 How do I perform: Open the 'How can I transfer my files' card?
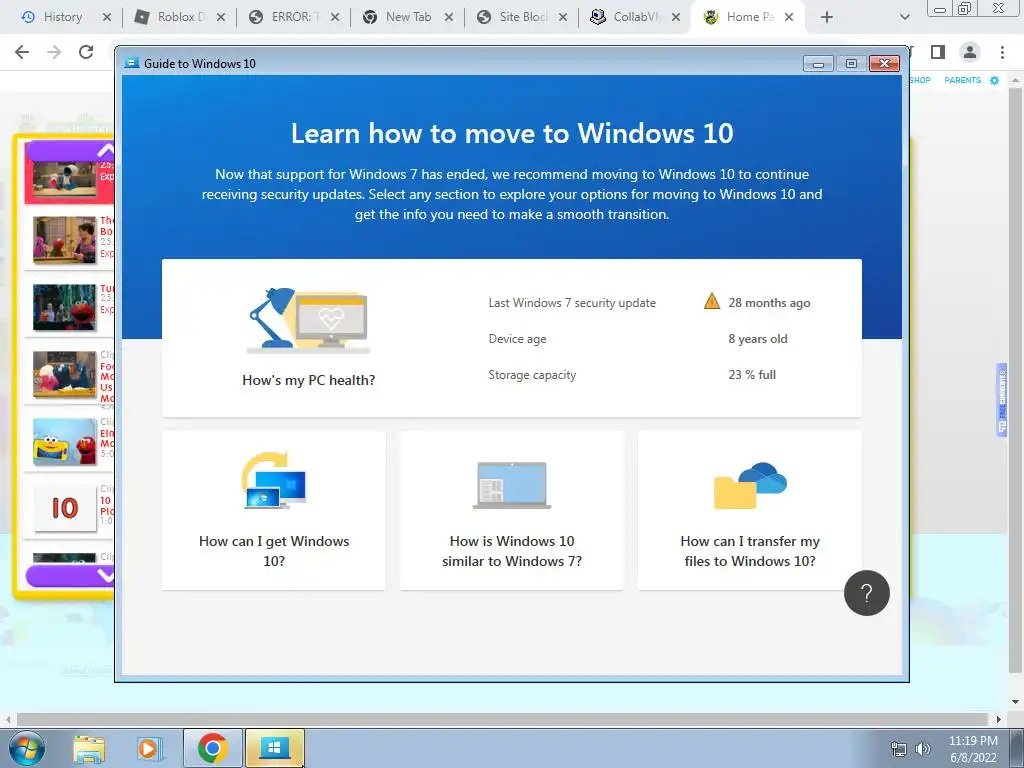point(750,510)
